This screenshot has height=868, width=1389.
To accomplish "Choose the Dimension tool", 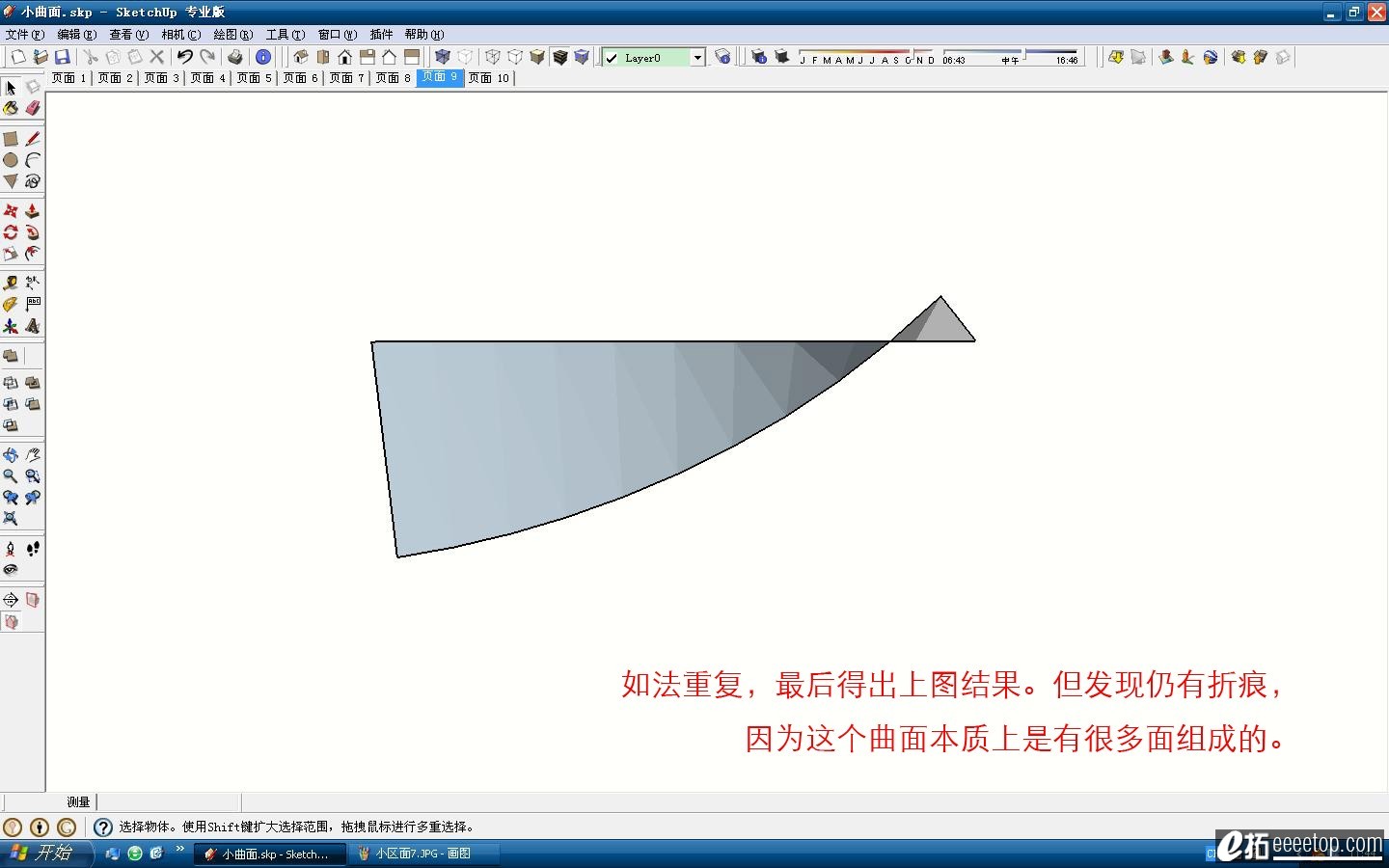I will tap(32, 283).
